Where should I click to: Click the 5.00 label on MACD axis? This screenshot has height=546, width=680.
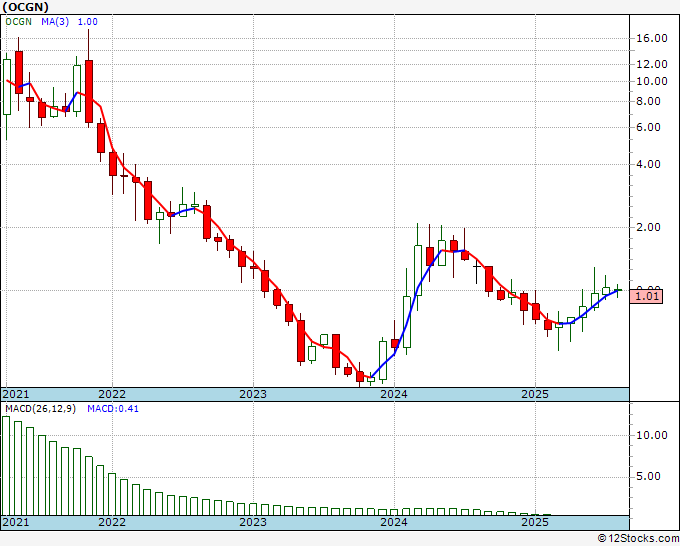648,477
